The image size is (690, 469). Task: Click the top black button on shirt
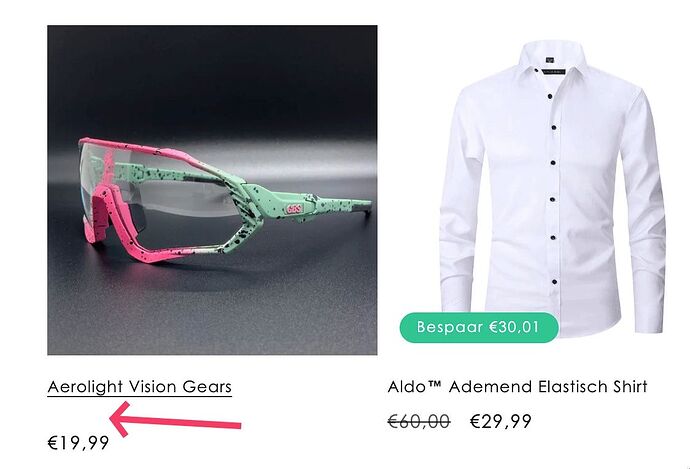pos(549,96)
